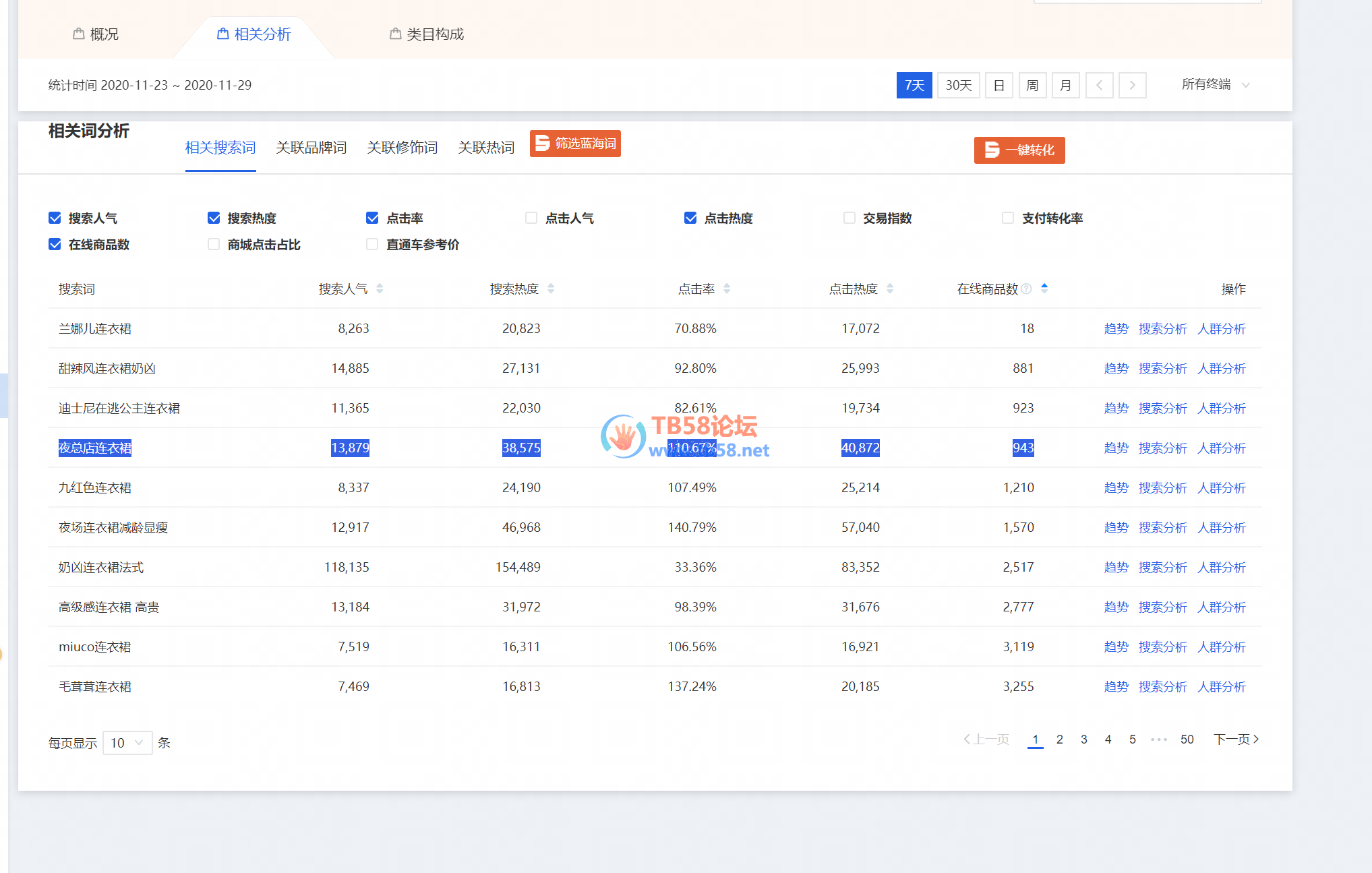Click 在线商品数 help question icon
The width and height of the screenshot is (1372, 873).
(x=1027, y=289)
